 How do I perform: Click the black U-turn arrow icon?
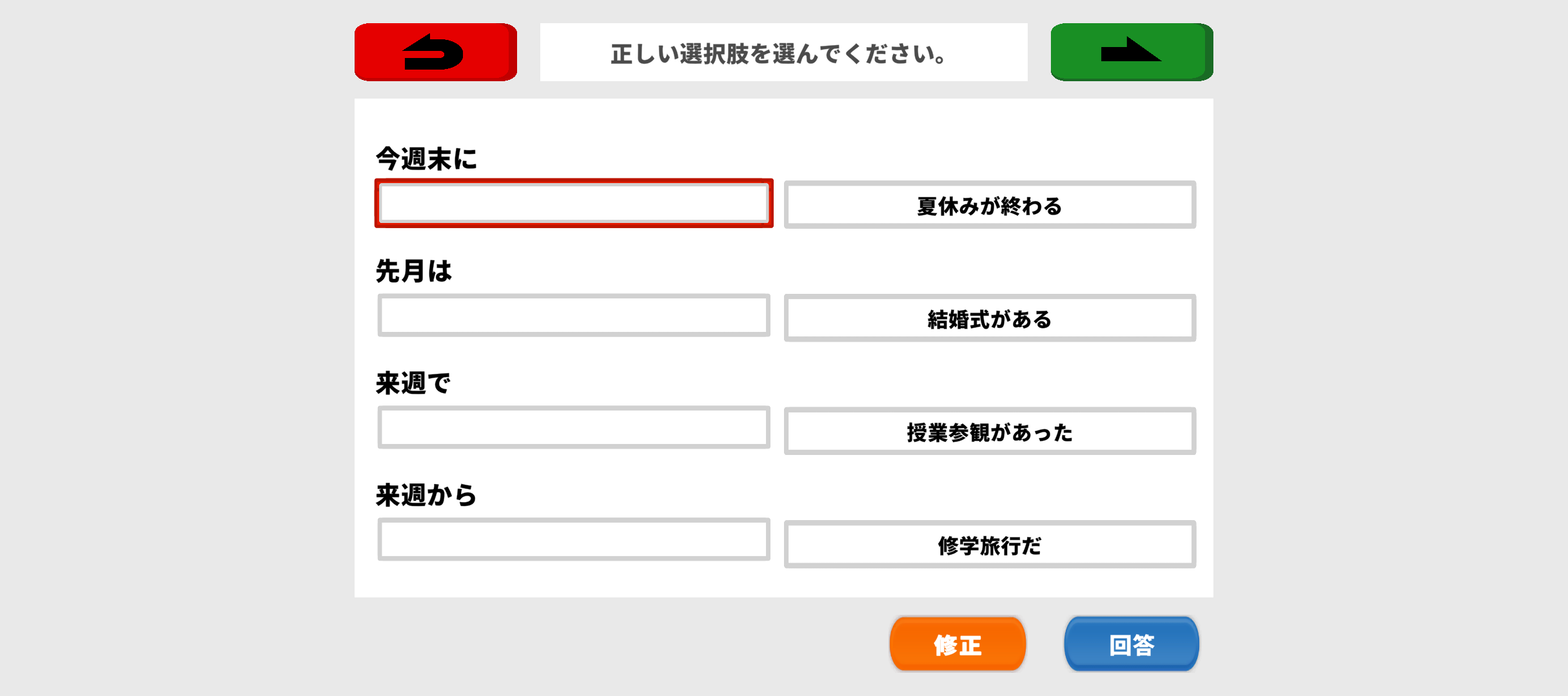click(x=433, y=52)
